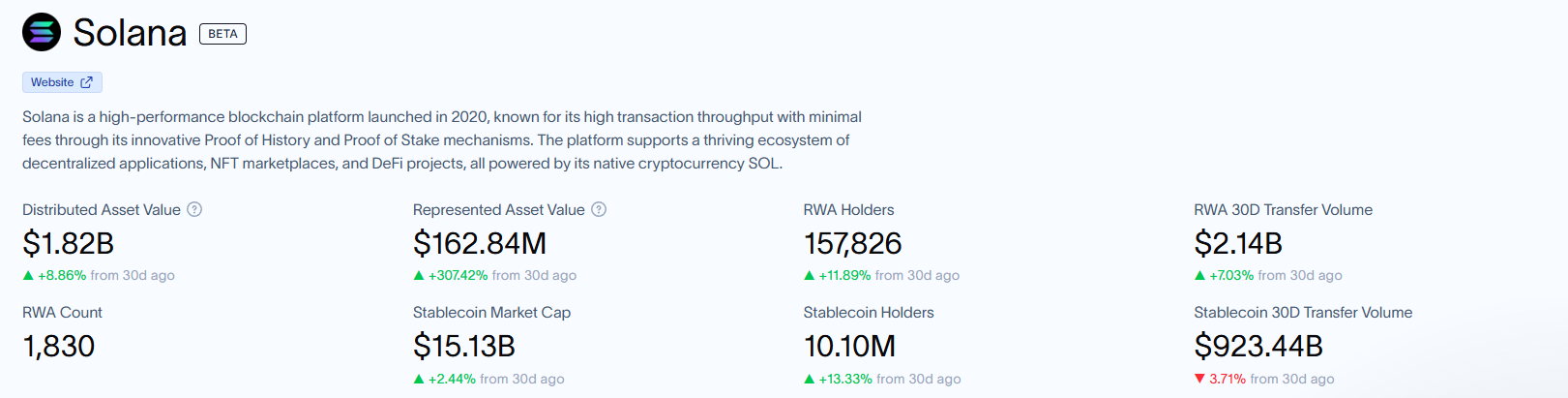Click the Solana page title heading
Screen dimensions: 1568x398
pos(130,34)
